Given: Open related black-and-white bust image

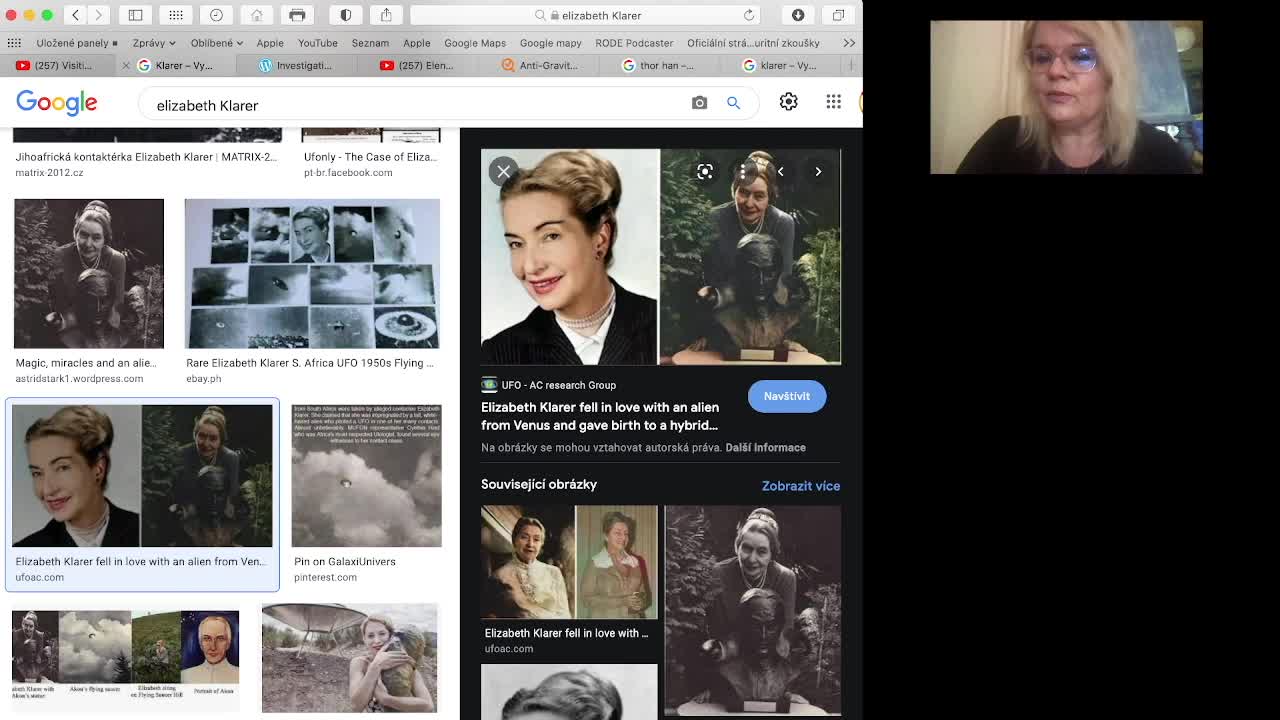Looking at the screenshot, I should [x=753, y=610].
